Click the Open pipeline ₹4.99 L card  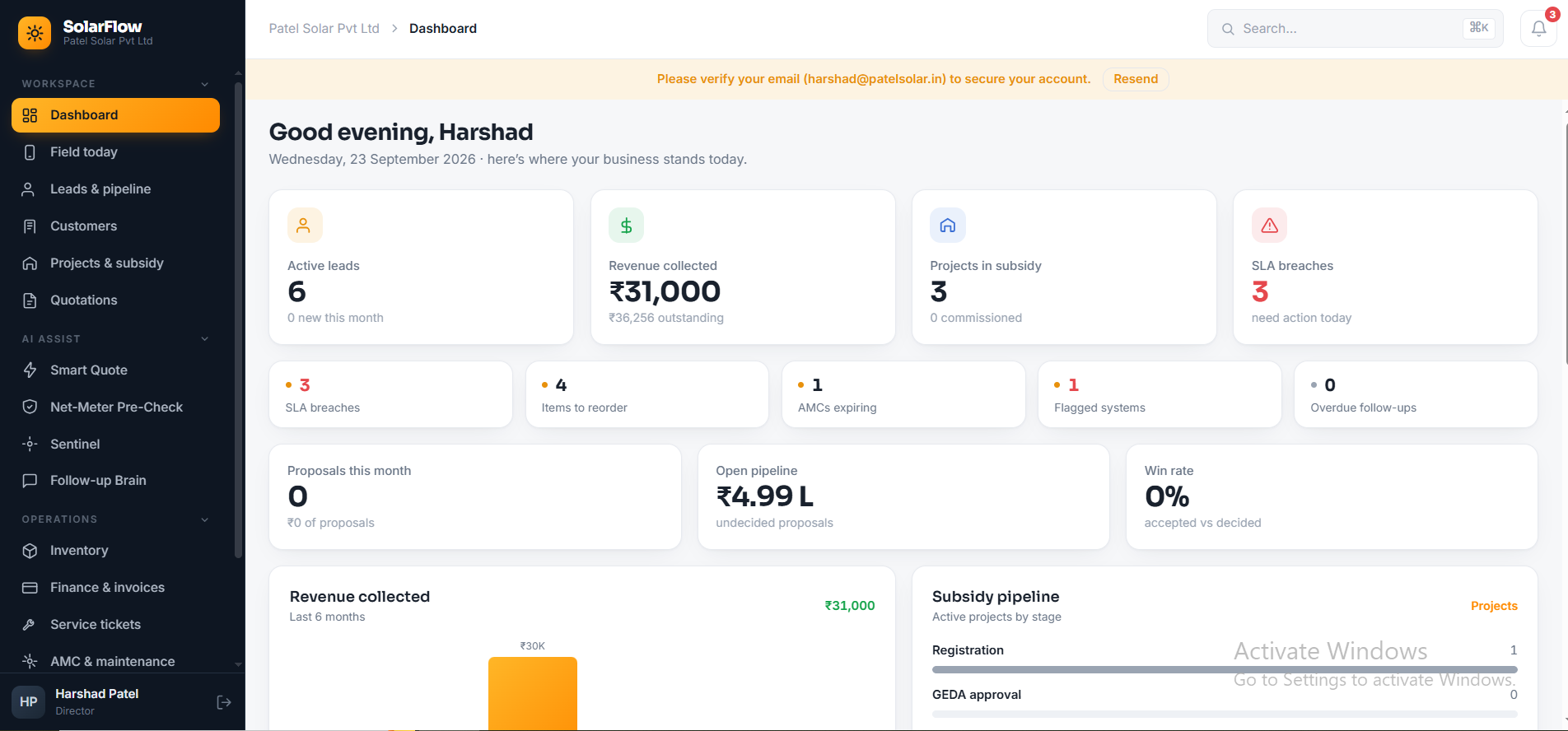click(x=903, y=497)
